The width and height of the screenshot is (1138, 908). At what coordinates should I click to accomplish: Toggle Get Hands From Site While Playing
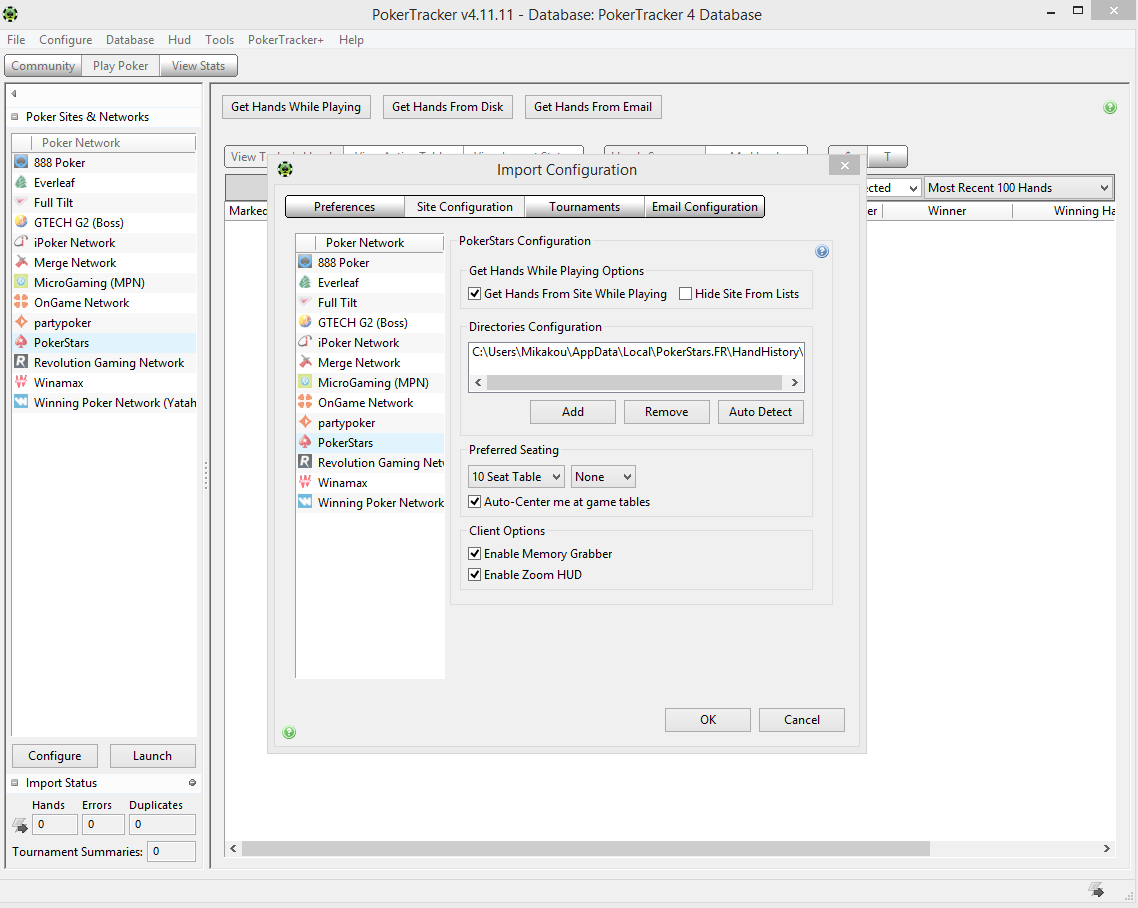click(475, 294)
